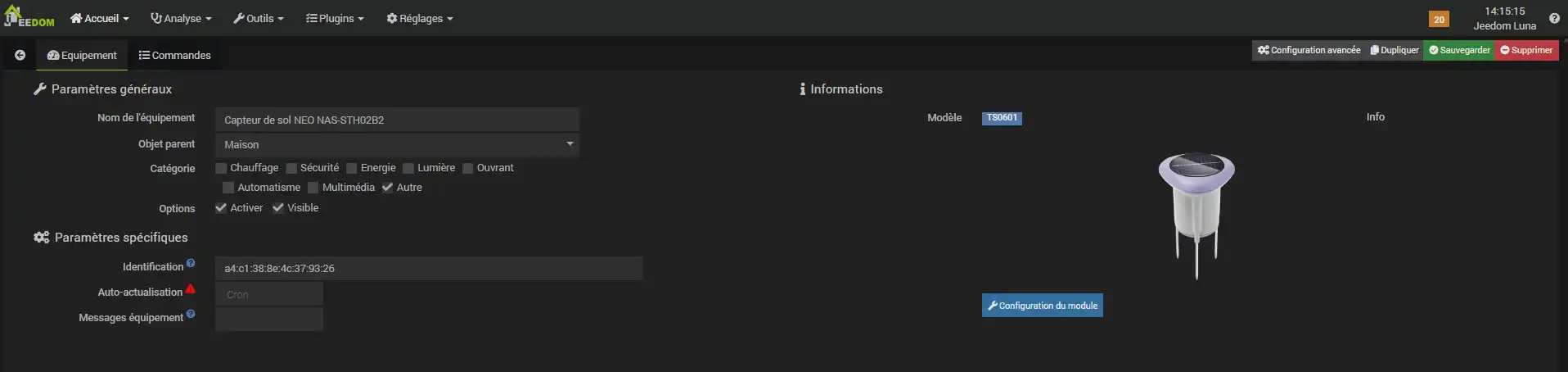This screenshot has width=1568, height=372.
Task: Click the Nom de l'équipement text field
Action: pyautogui.click(x=397, y=120)
